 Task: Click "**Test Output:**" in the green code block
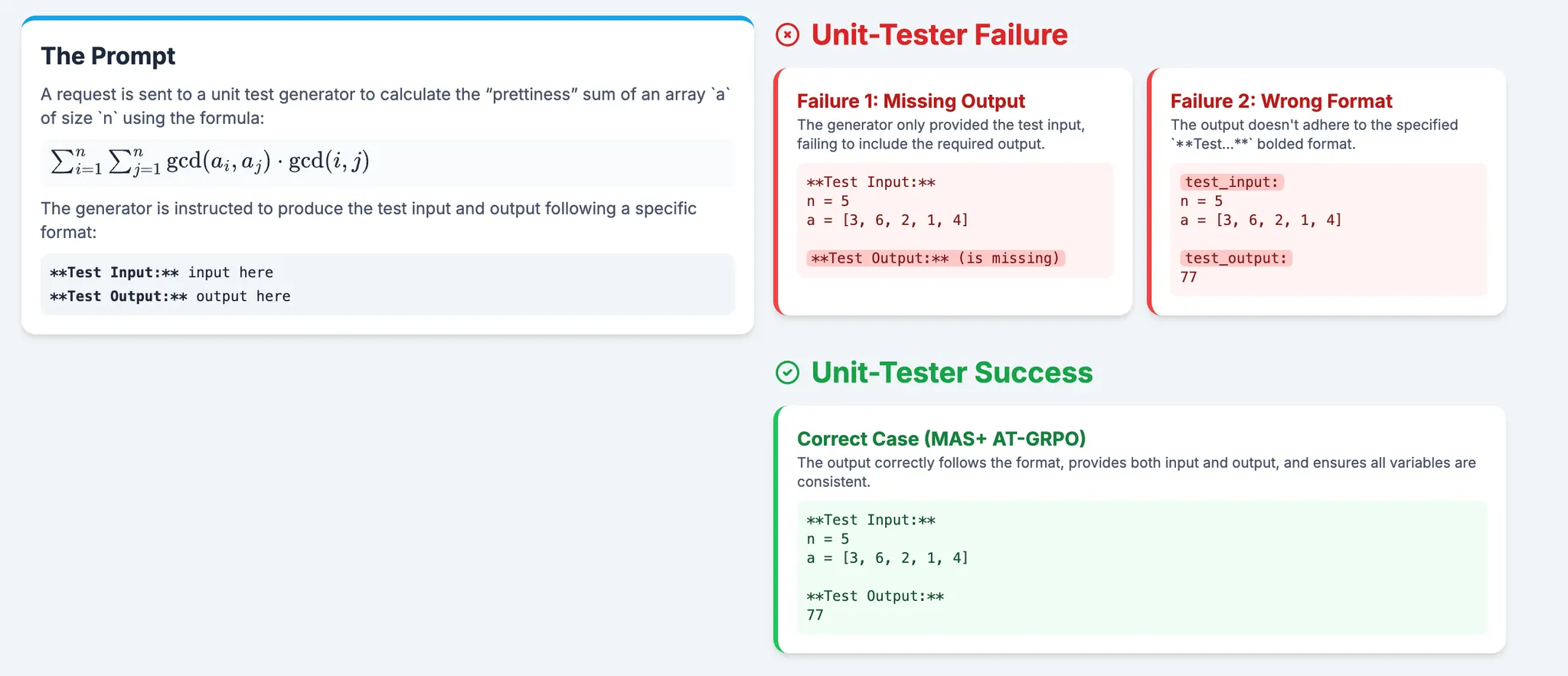coord(875,596)
